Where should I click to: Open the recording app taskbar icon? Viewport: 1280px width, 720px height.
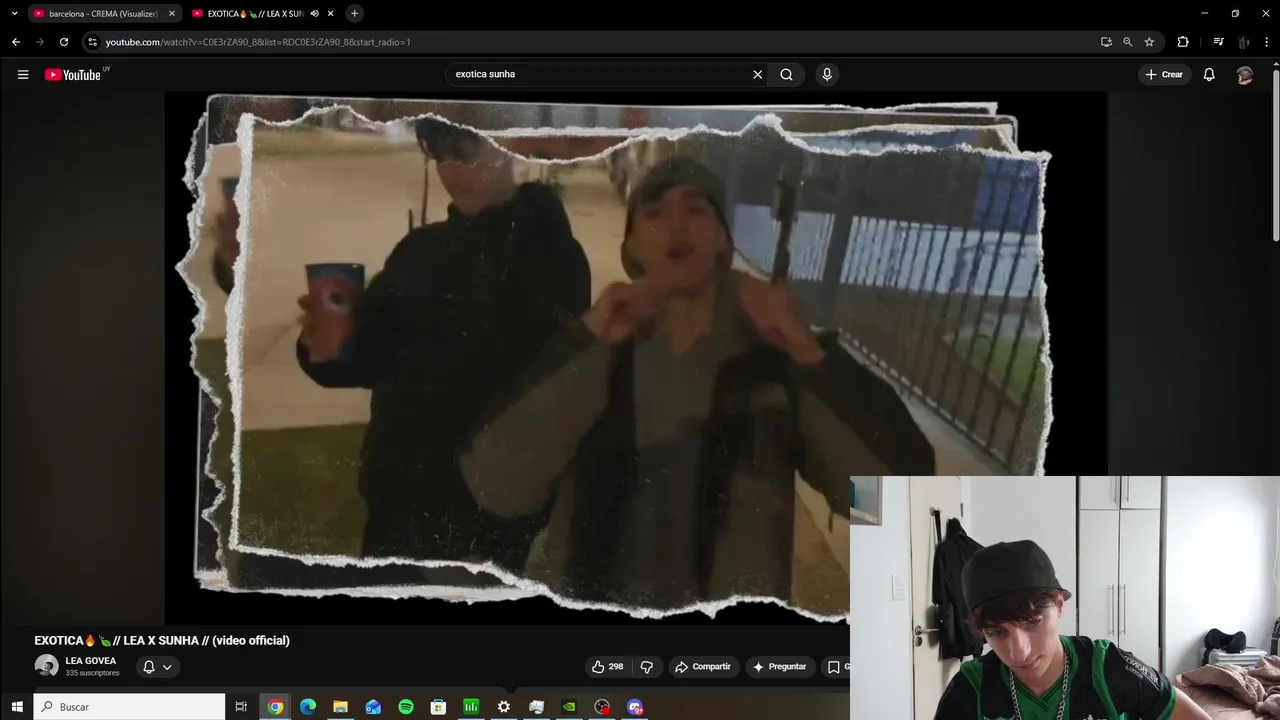[x=602, y=707]
